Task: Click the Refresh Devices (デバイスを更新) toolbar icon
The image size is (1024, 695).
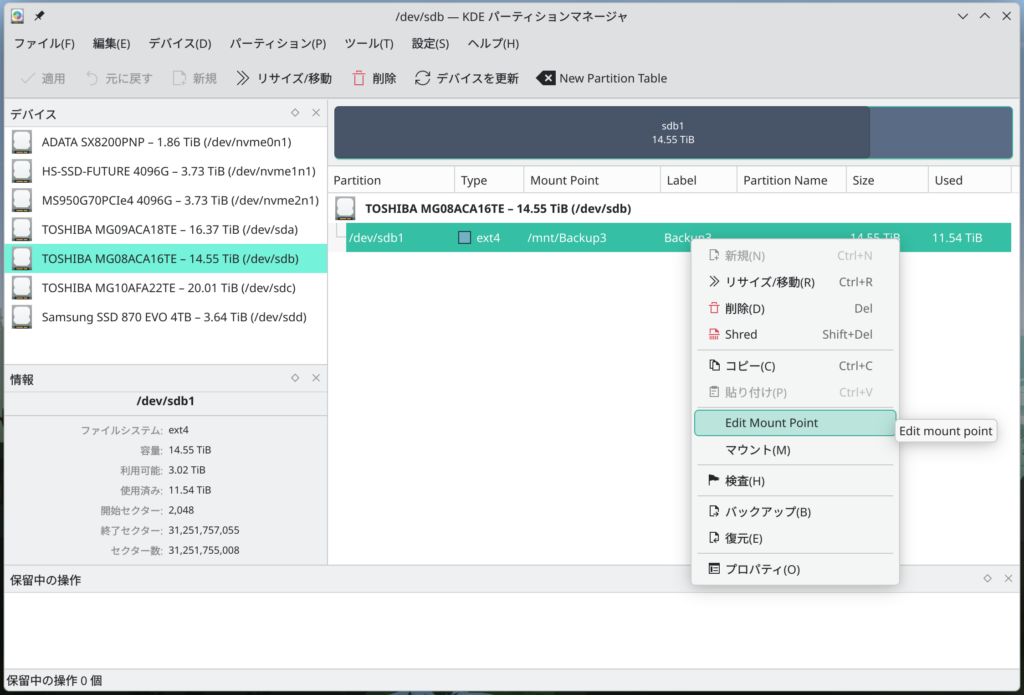Action: 423,78
